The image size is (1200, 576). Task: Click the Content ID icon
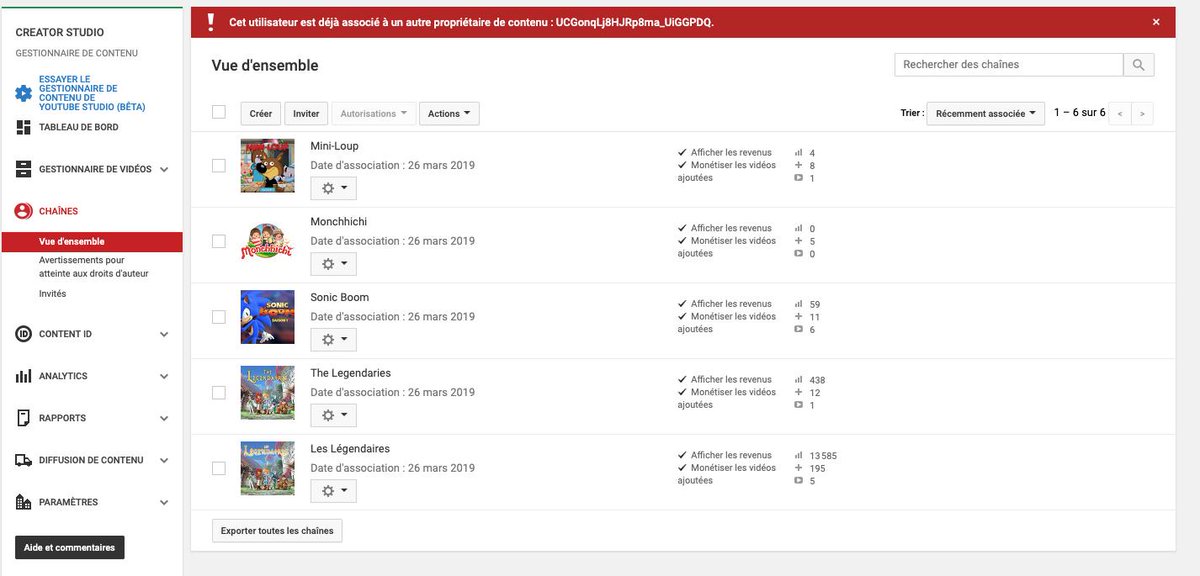point(23,334)
